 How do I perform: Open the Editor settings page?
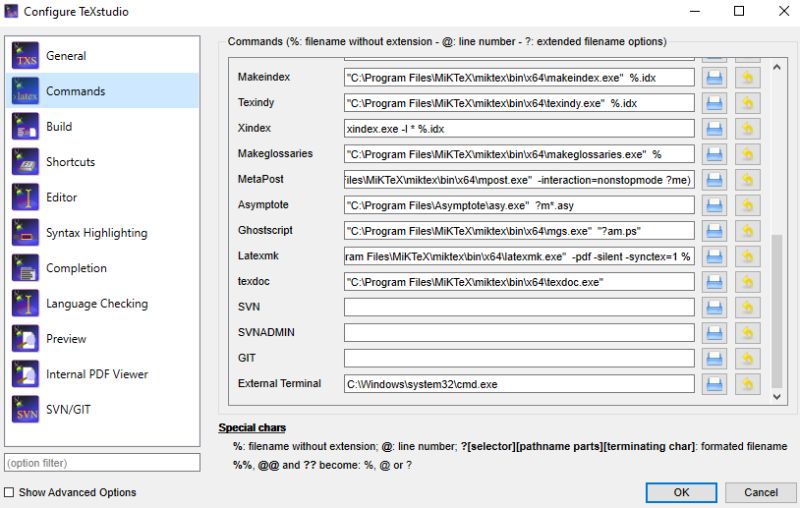pyautogui.click(x=102, y=197)
